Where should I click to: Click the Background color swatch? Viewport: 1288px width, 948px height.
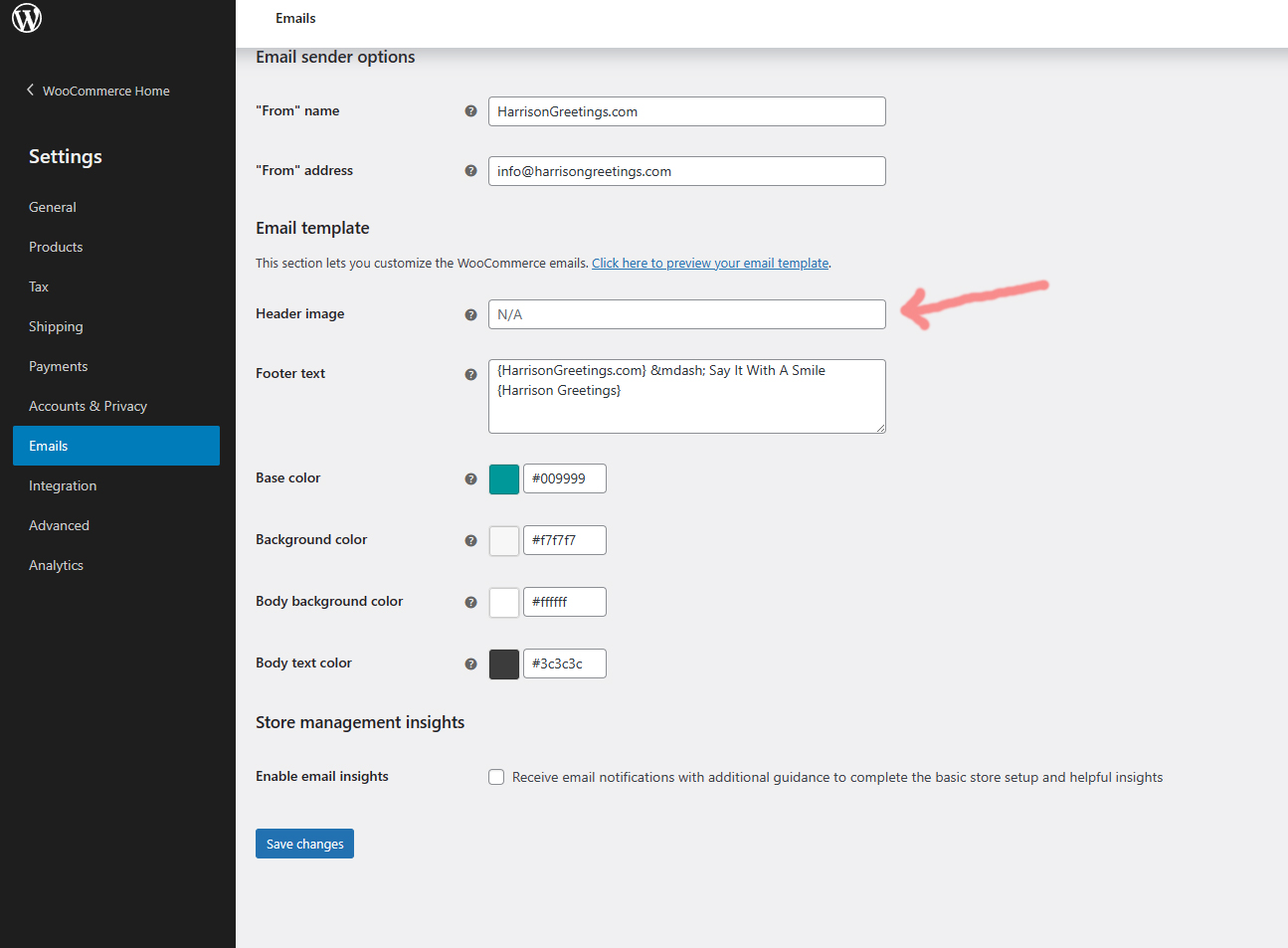point(504,540)
